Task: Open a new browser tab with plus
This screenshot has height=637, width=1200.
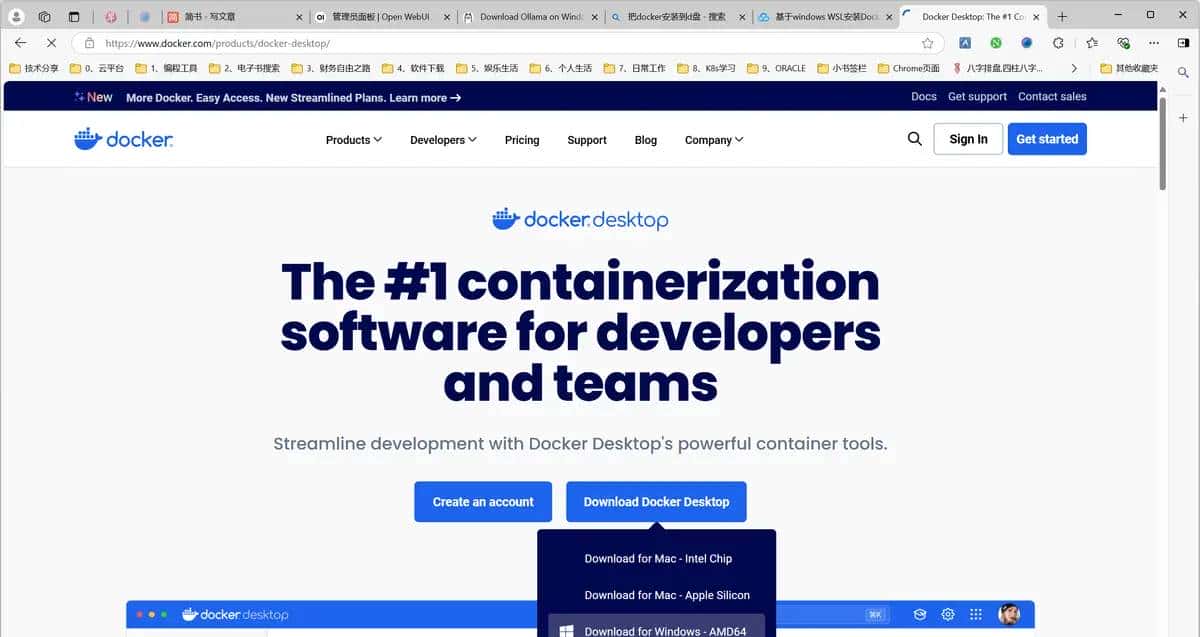Action: click(x=1062, y=17)
